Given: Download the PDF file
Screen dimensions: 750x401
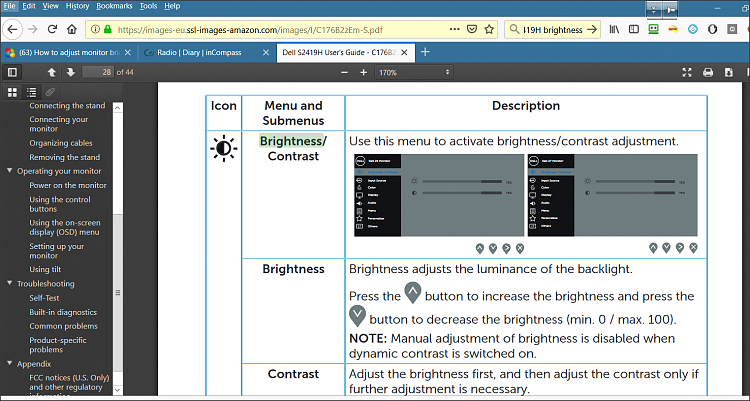Looking at the screenshot, I should point(728,72).
